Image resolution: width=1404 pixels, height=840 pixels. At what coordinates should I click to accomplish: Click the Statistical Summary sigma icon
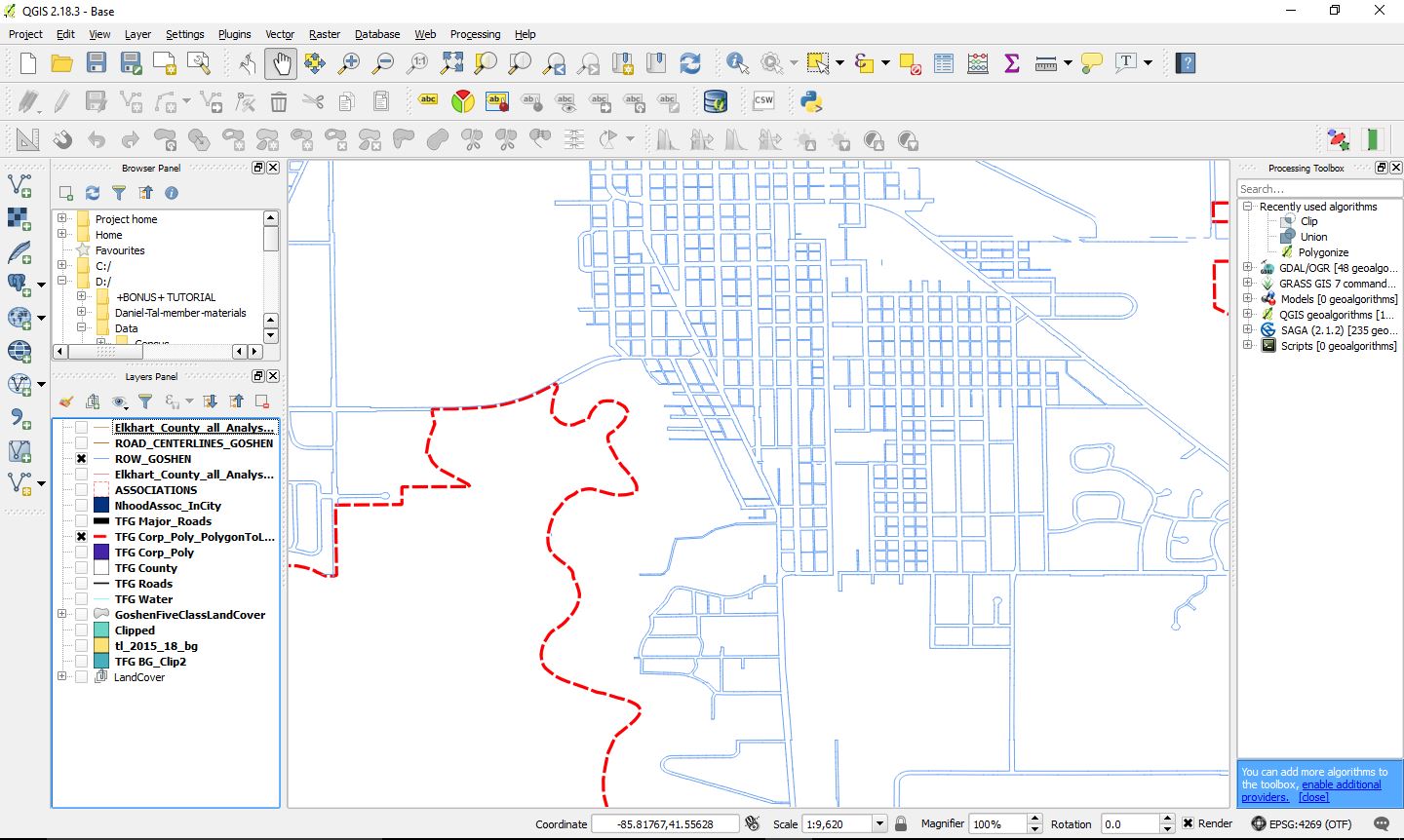tap(1011, 63)
